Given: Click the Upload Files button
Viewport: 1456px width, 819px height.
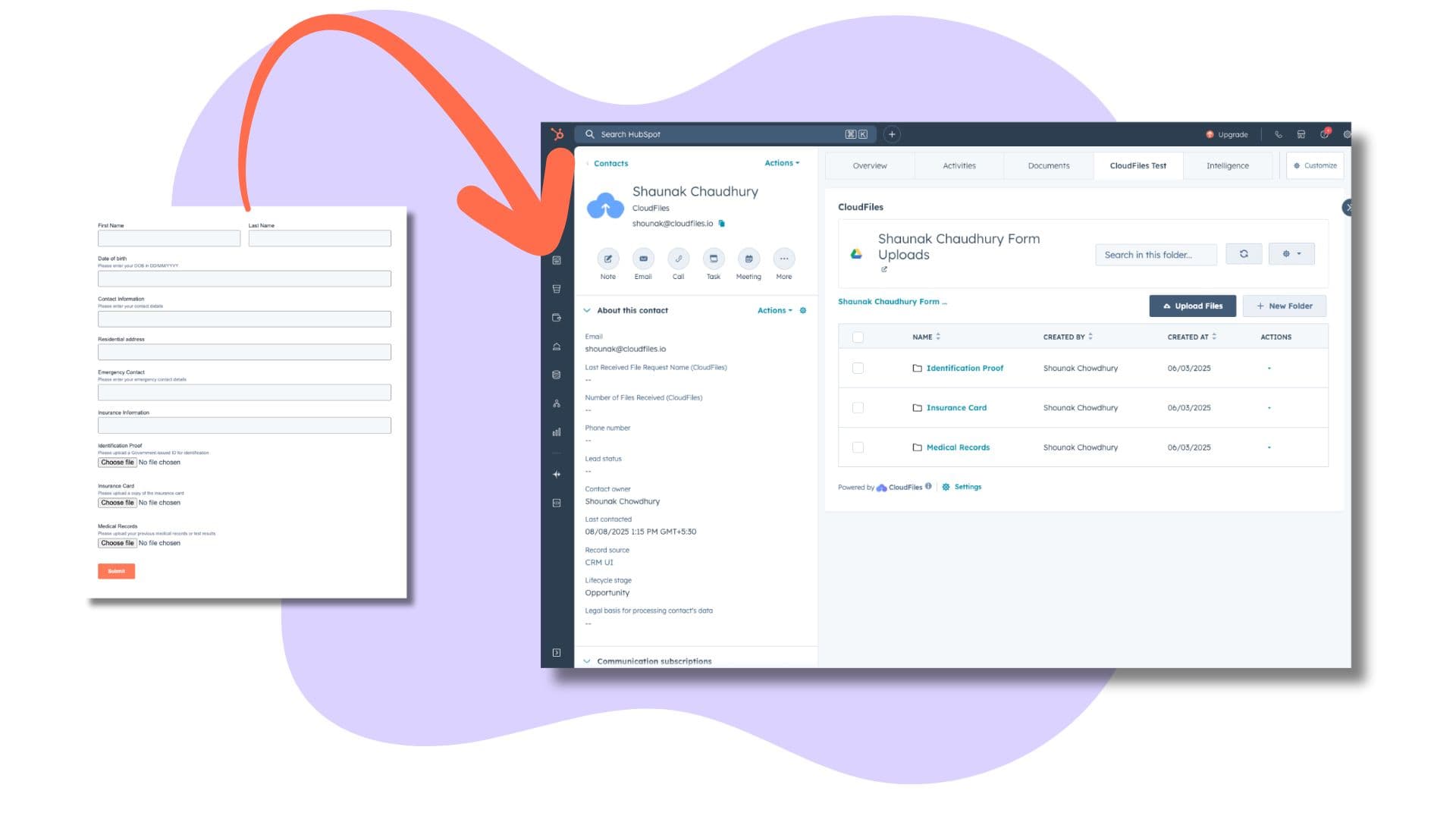Looking at the screenshot, I should 1192,306.
